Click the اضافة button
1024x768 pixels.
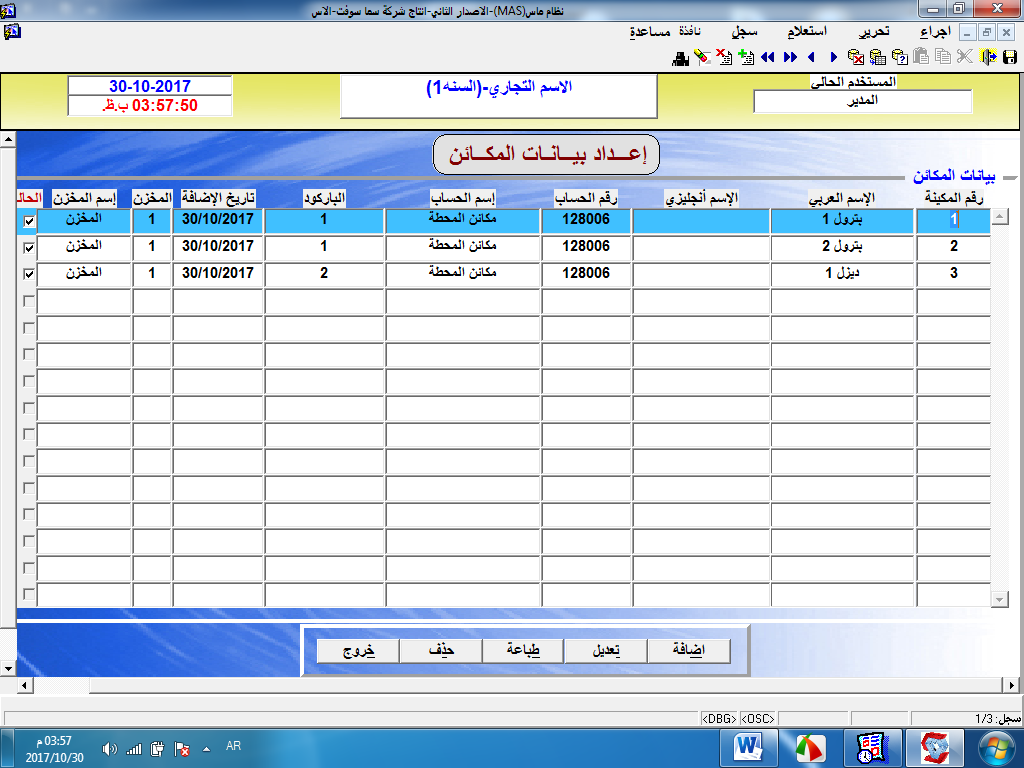(x=688, y=650)
